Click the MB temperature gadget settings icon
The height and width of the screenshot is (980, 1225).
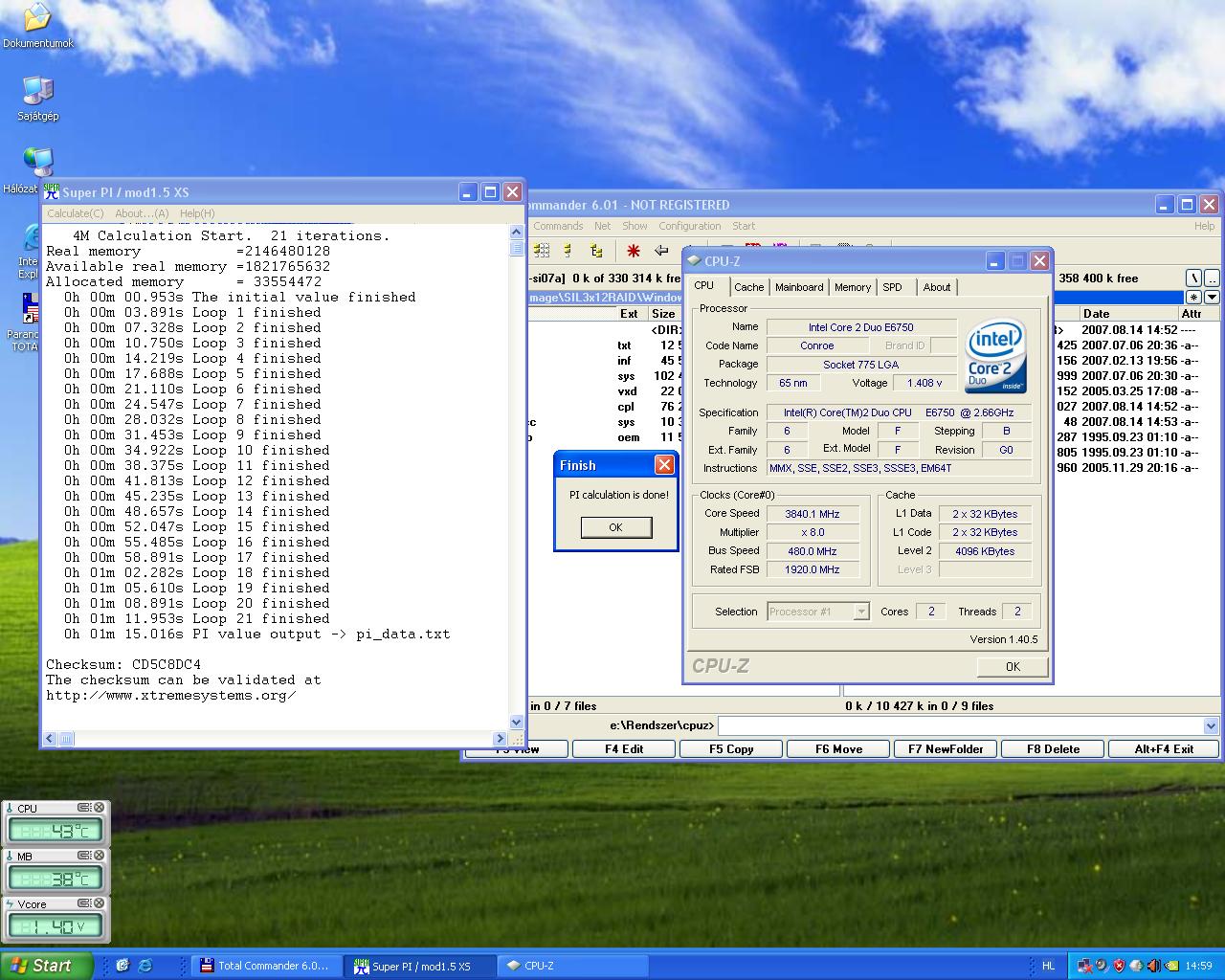[84, 856]
